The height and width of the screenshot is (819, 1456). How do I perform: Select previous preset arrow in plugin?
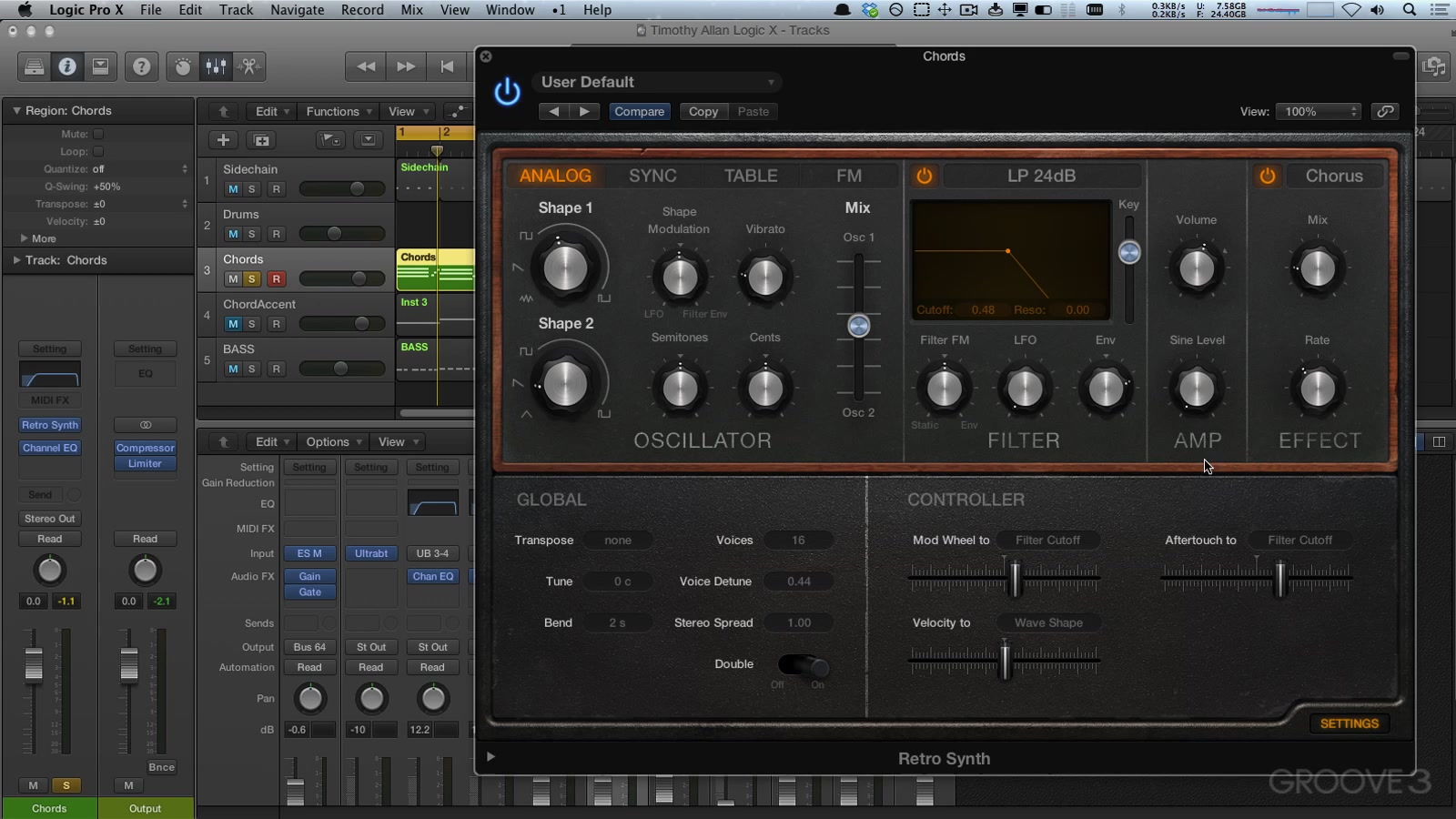(x=553, y=111)
